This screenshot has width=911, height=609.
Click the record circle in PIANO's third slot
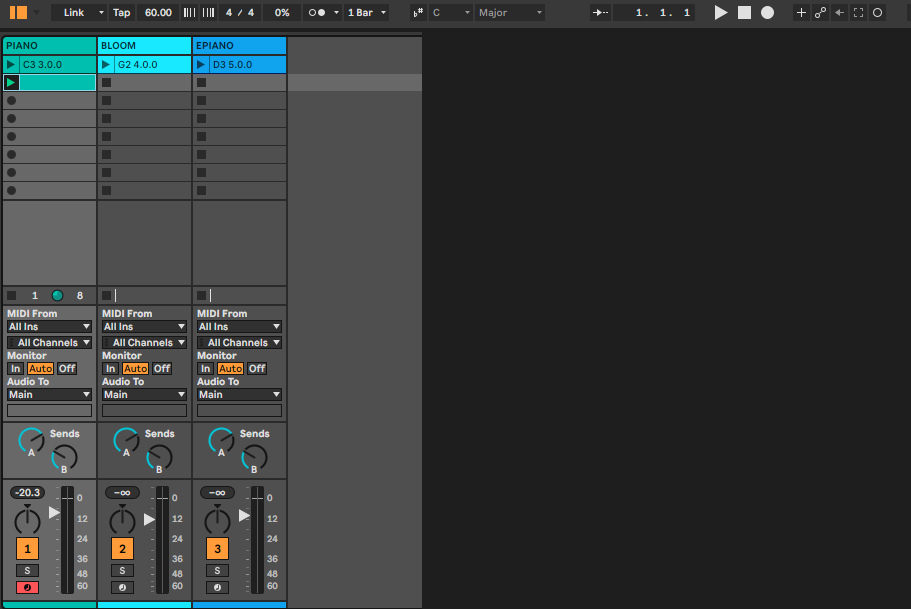[11, 101]
